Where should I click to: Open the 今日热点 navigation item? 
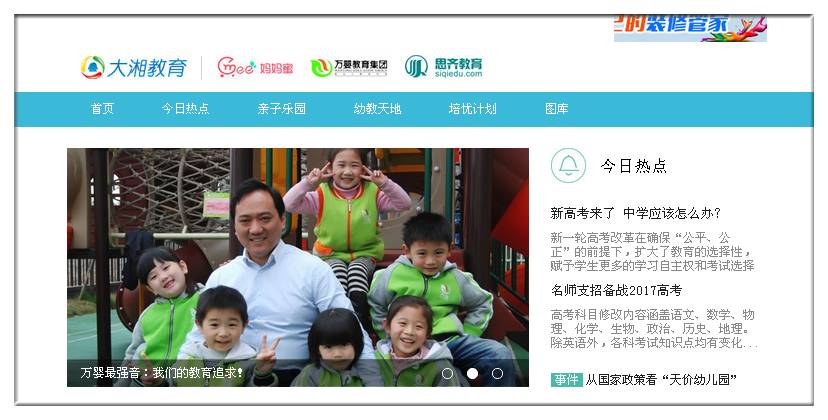pos(185,109)
